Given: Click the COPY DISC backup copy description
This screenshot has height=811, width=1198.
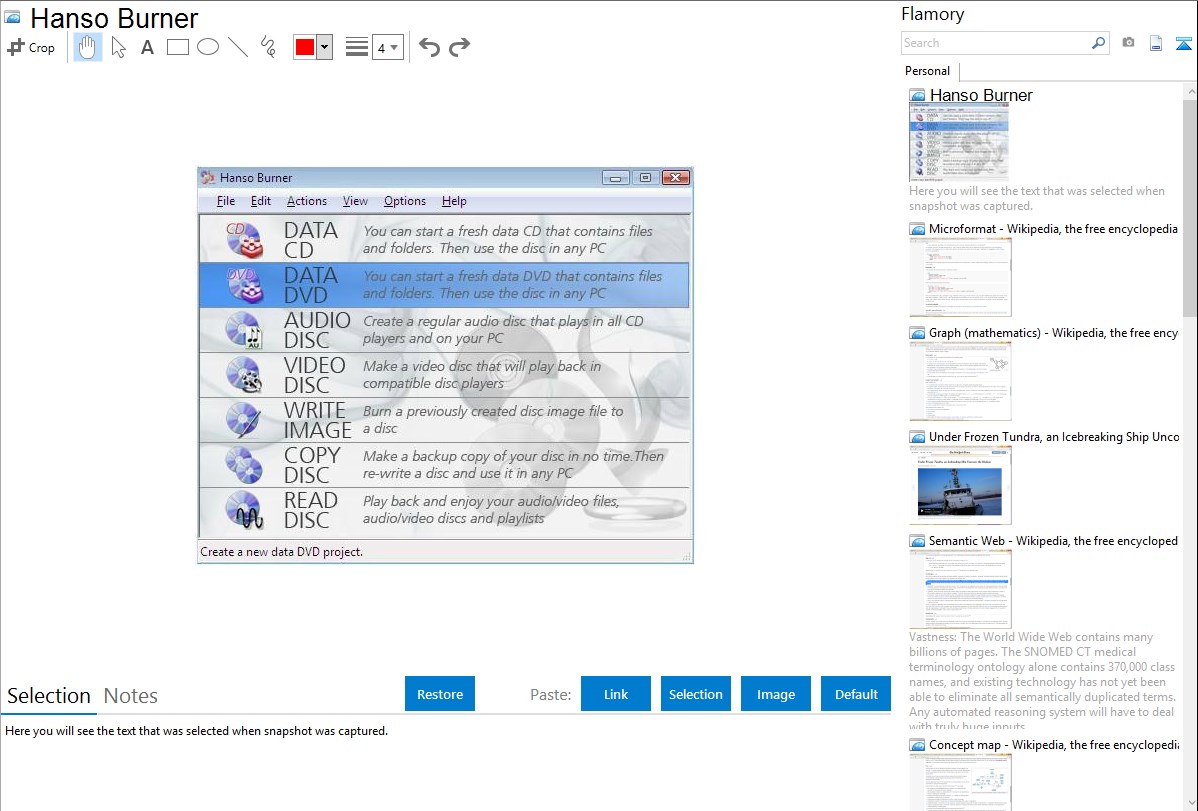Looking at the screenshot, I should pyautogui.click(x=513, y=465).
